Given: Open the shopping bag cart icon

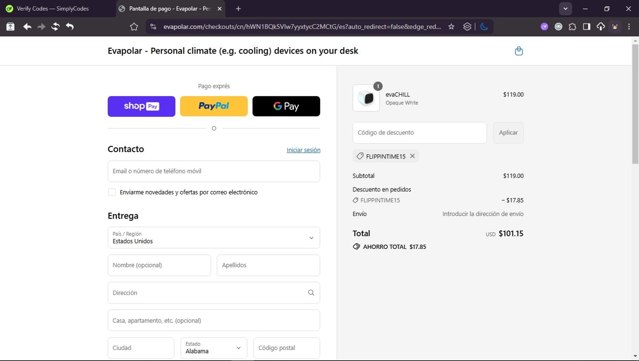Looking at the screenshot, I should [x=519, y=51].
